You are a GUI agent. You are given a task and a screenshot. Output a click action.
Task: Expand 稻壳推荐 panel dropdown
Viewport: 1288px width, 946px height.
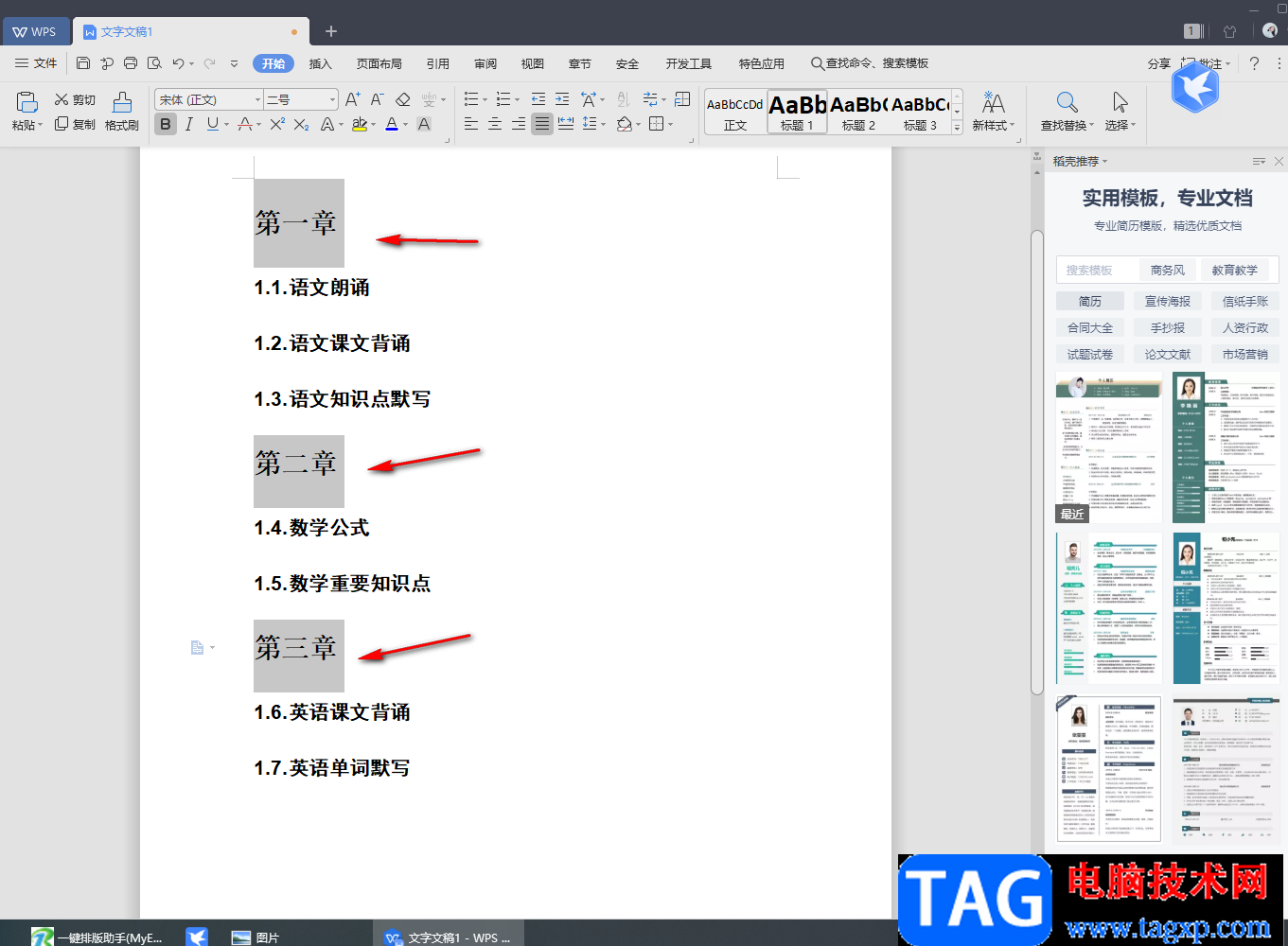[x=1104, y=161]
